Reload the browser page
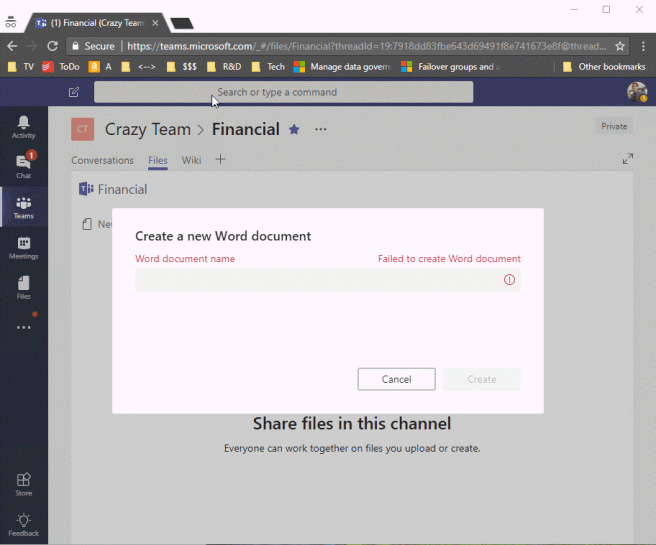Viewport: 656px width, 545px height. (52, 46)
